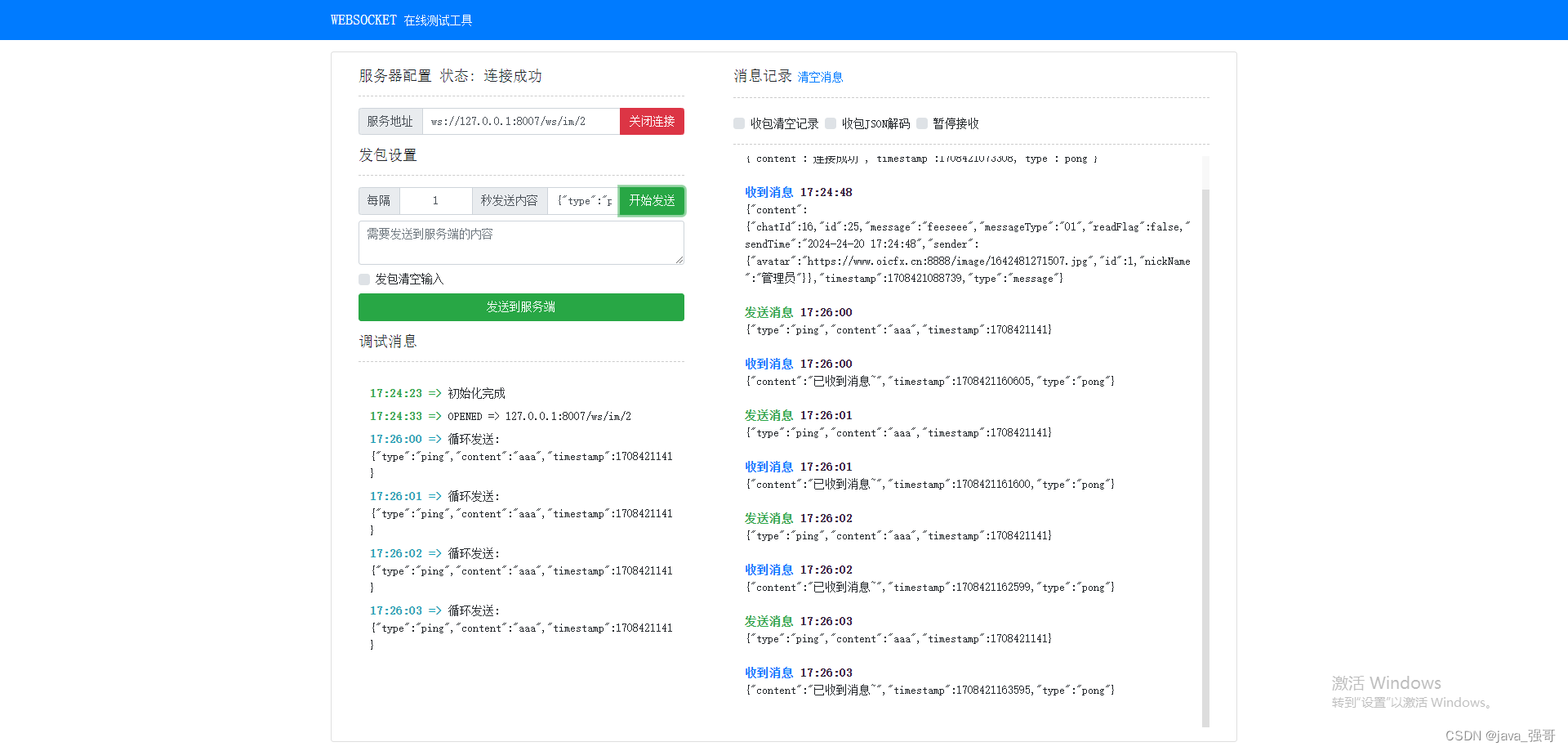Screen dimensions: 1568x751
Task: Focus the 每隔 interval seconds input
Action: [435, 200]
